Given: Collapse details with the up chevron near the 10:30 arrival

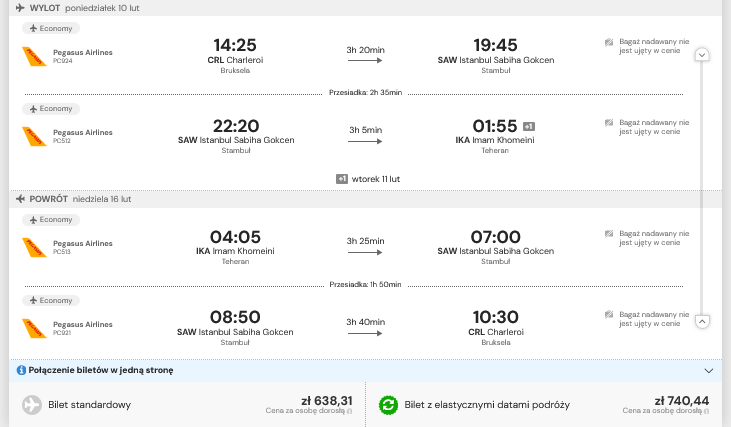Looking at the screenshot, I should pyautogui.click(x=702, y=321).
